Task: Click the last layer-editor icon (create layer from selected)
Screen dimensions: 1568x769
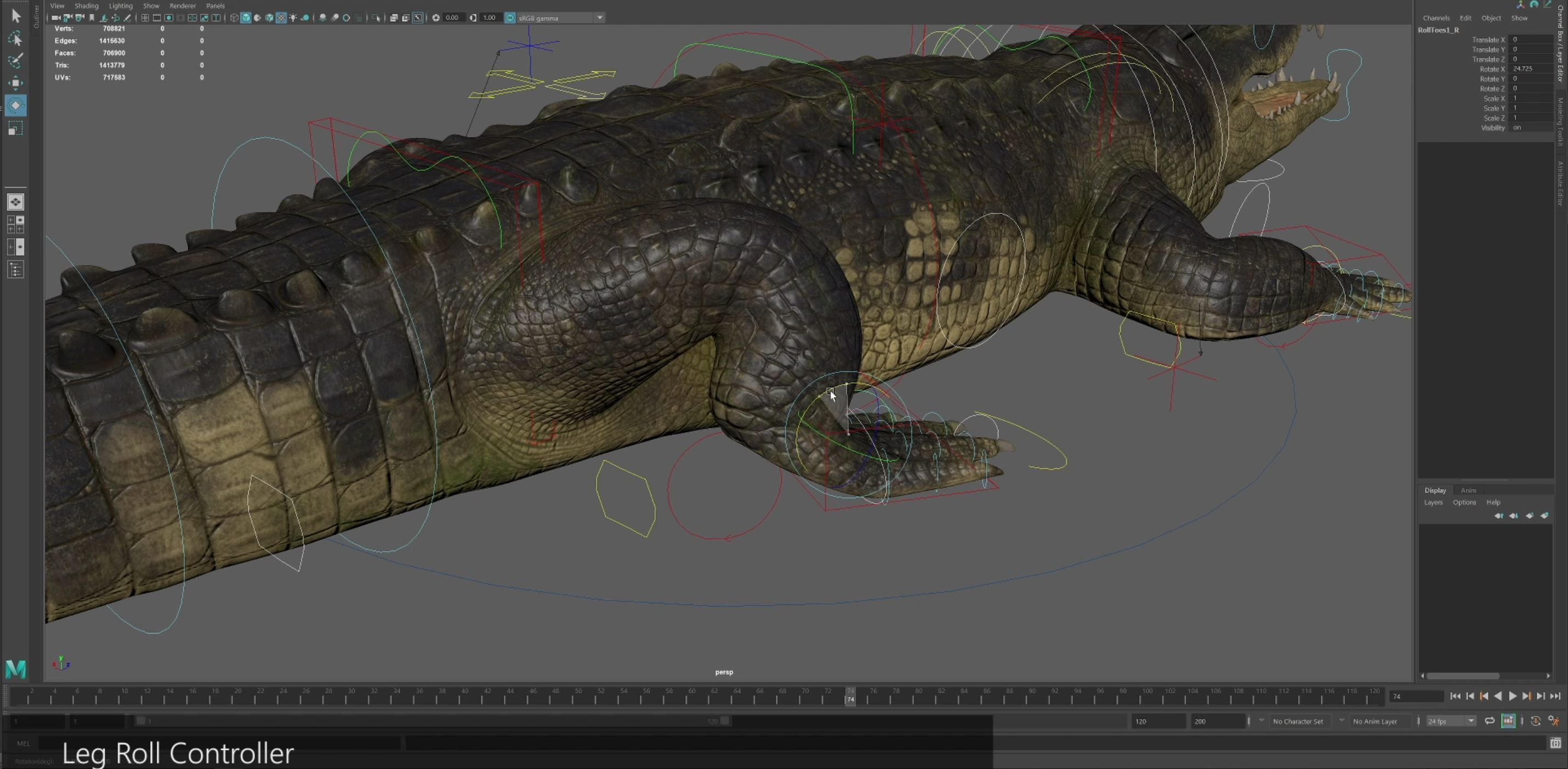Action: pos(1544,516)
